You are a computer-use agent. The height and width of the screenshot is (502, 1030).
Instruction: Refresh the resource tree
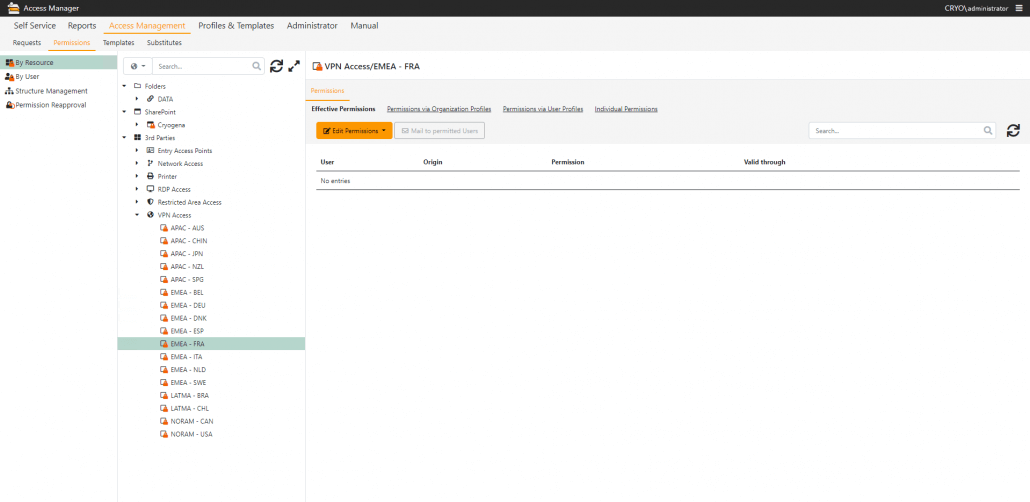[277, 66]
